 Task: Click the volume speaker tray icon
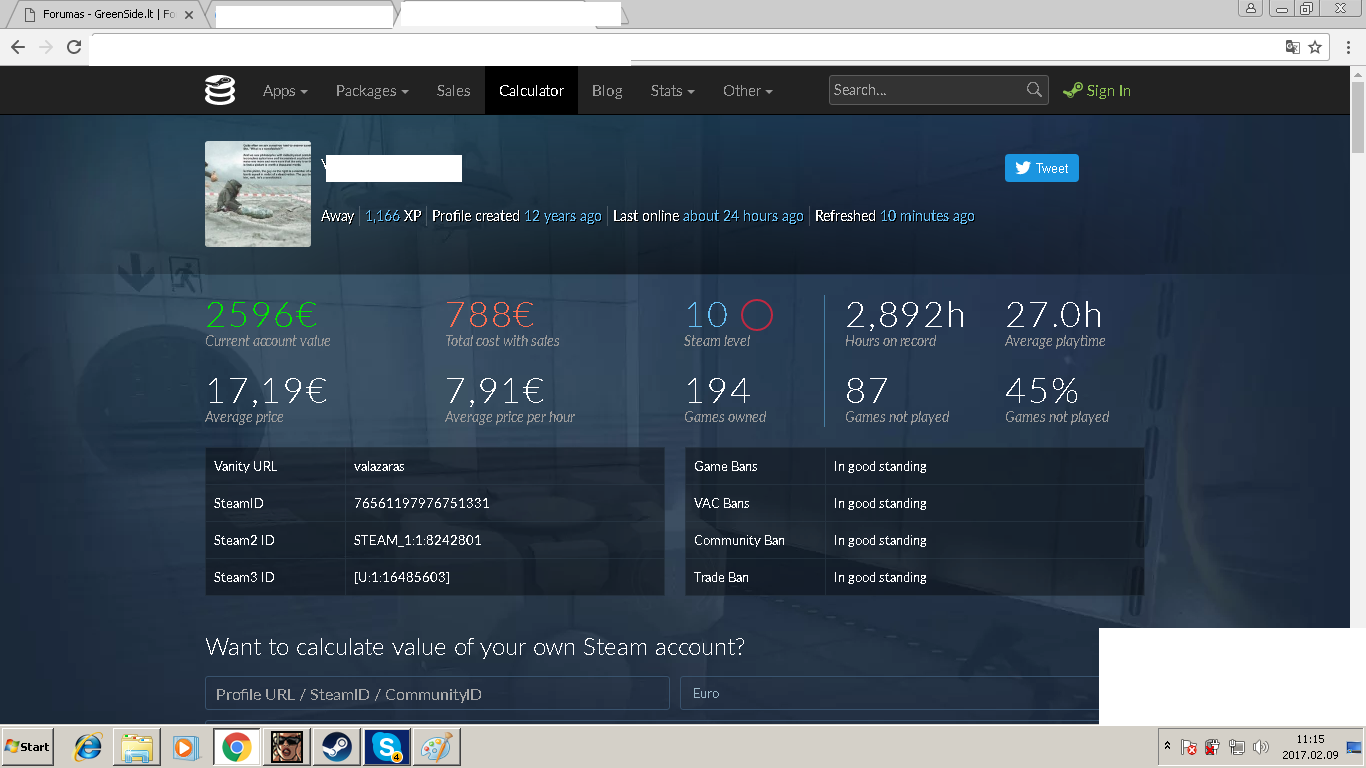pos(1260,747)
